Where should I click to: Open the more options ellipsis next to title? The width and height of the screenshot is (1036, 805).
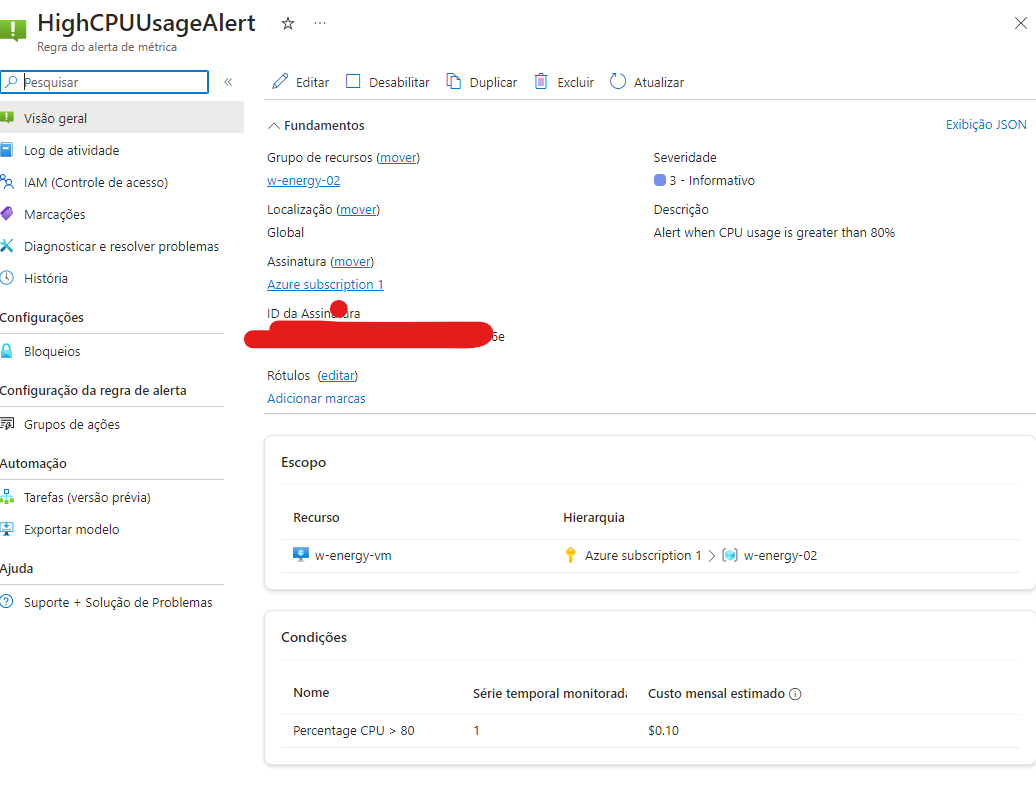(x=320, y=23)
